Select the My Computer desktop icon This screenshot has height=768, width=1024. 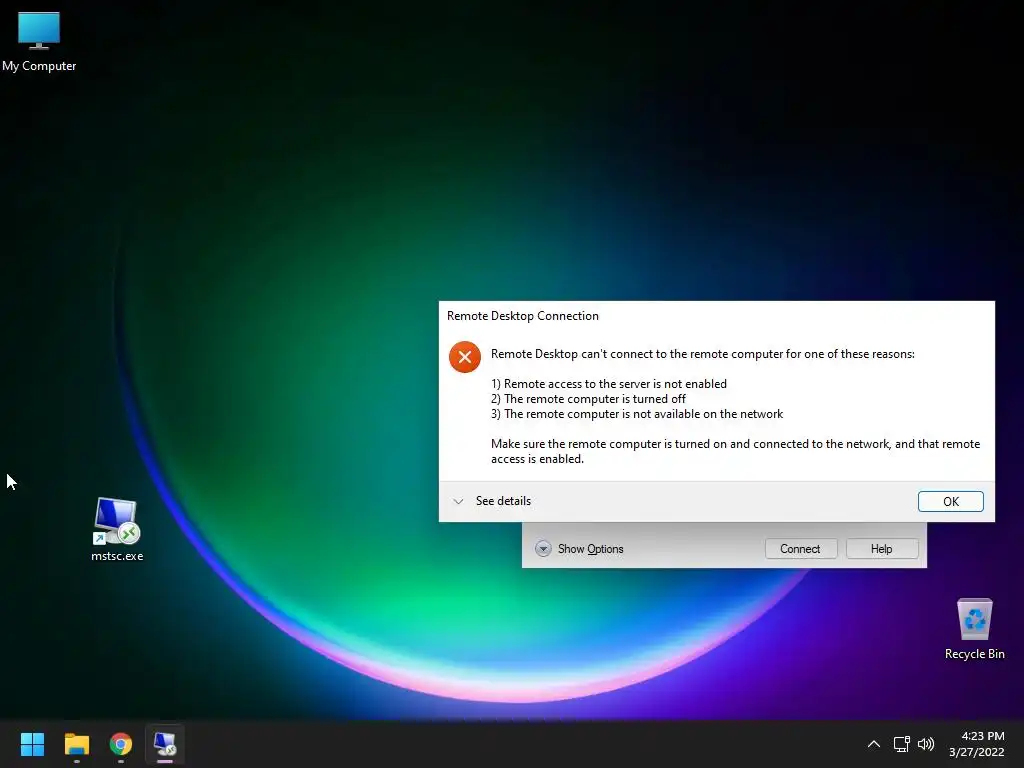tap(39, 41)
